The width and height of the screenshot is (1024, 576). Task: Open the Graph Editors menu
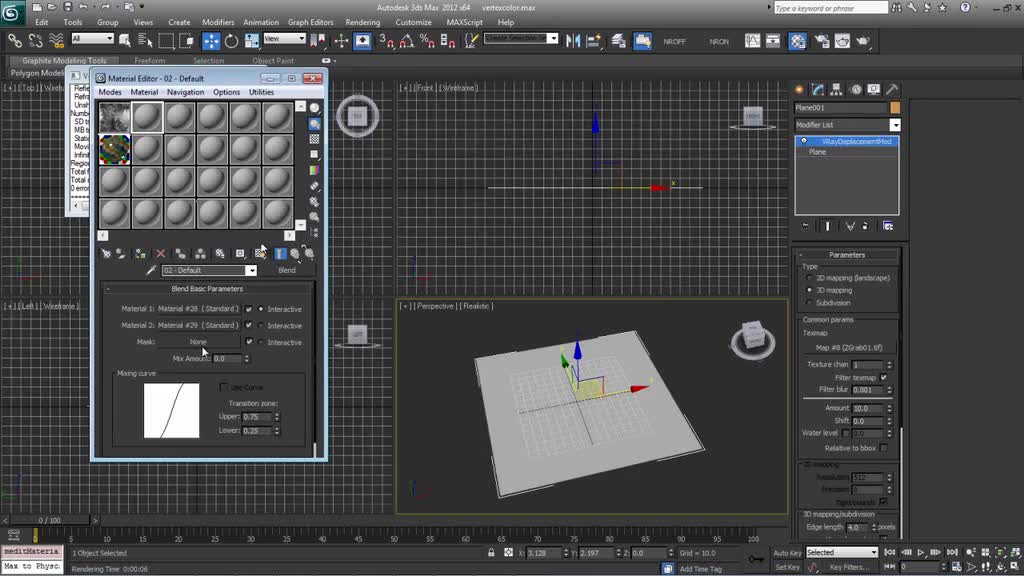311,22
